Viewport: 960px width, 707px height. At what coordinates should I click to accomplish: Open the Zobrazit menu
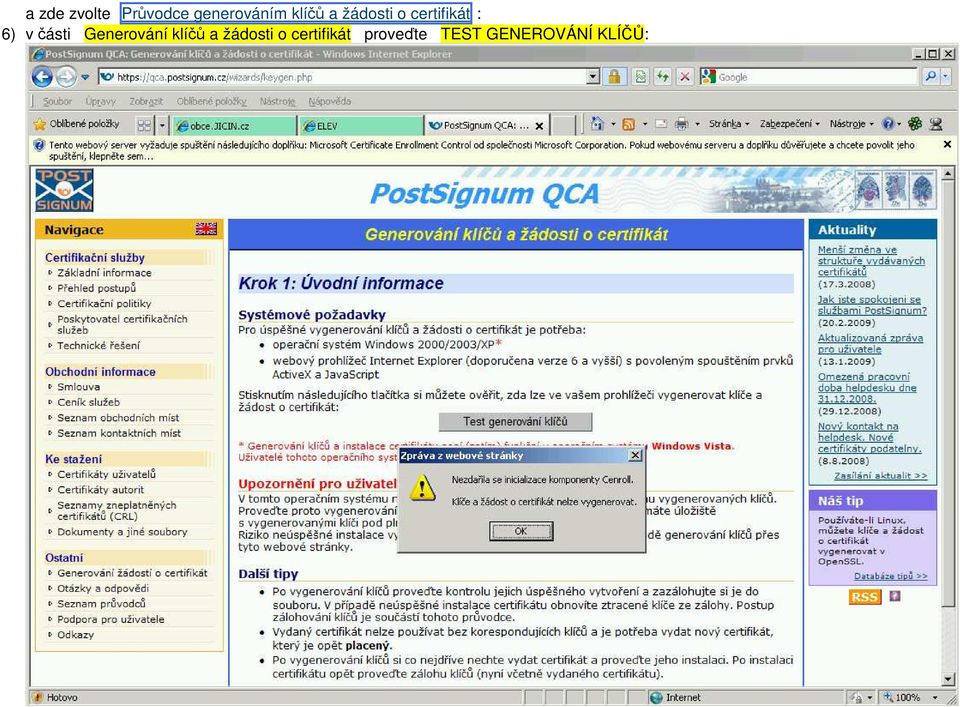point(146,102)
